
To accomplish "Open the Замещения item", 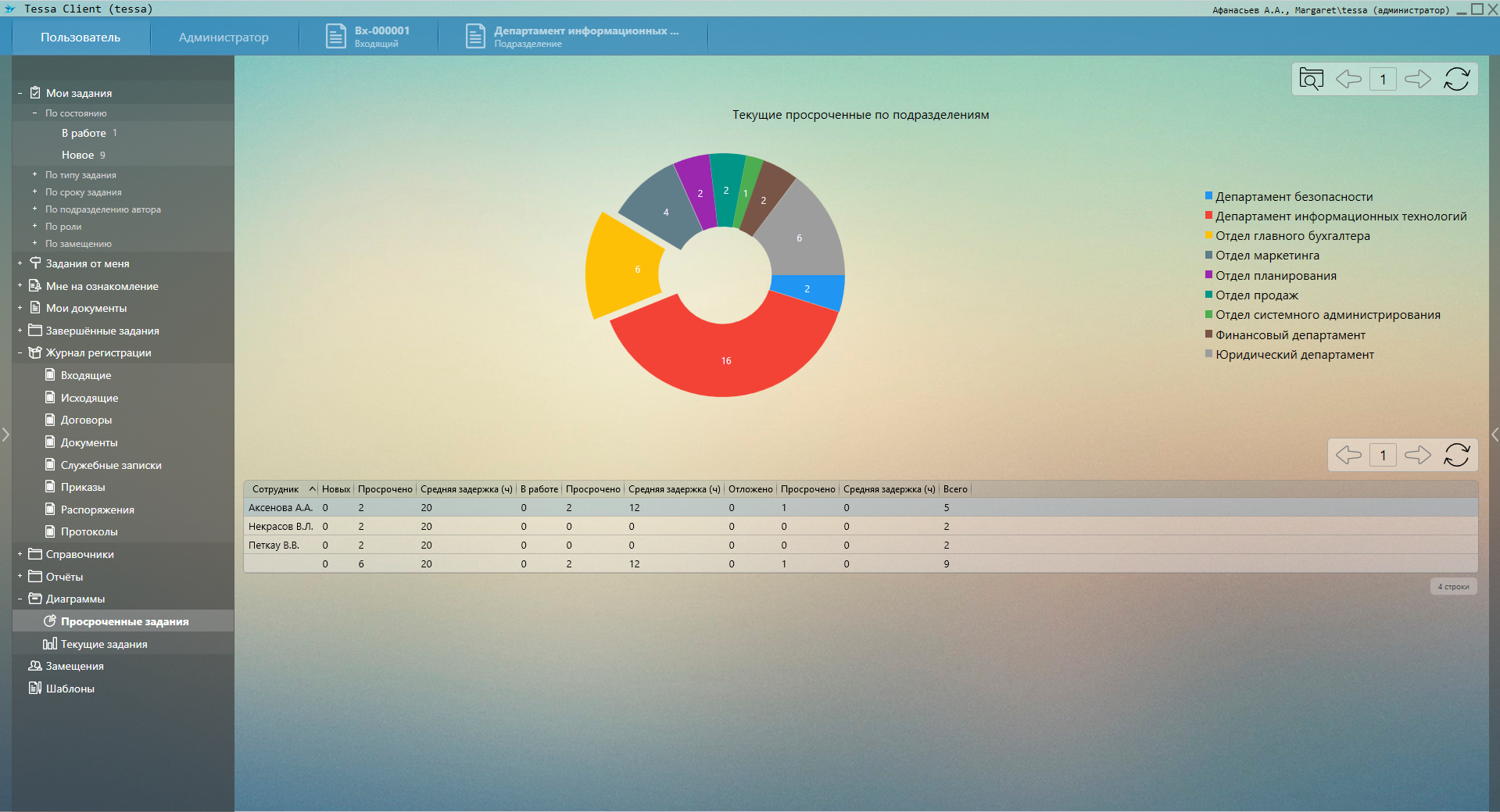I will coord(74,666).
